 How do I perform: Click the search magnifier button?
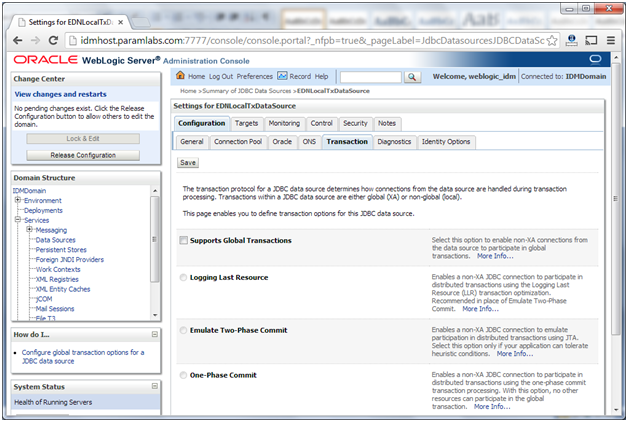click(x=412, y=77)
